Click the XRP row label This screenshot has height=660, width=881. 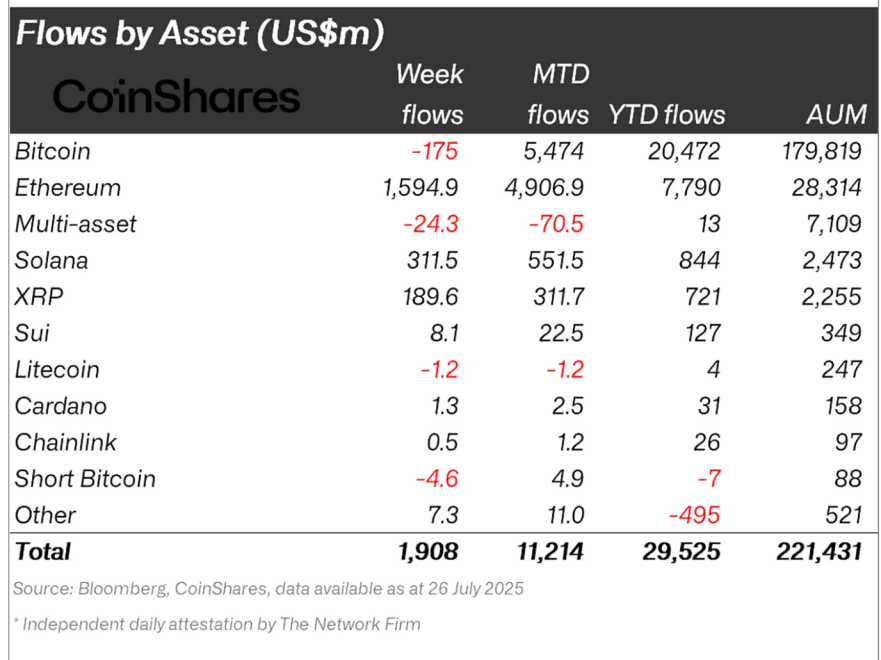pyautogui.click(x=35, y=297)
